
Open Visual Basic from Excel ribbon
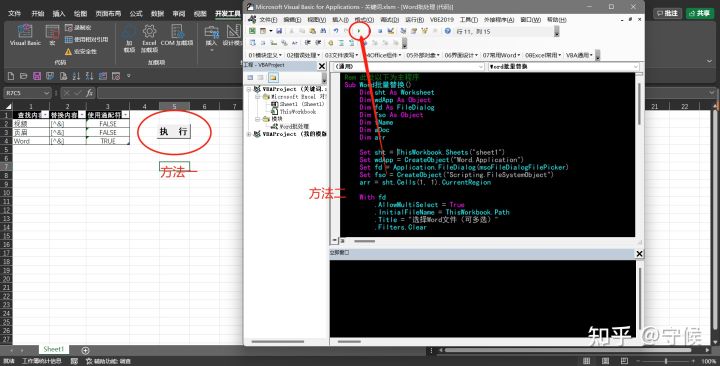(25, 35)
